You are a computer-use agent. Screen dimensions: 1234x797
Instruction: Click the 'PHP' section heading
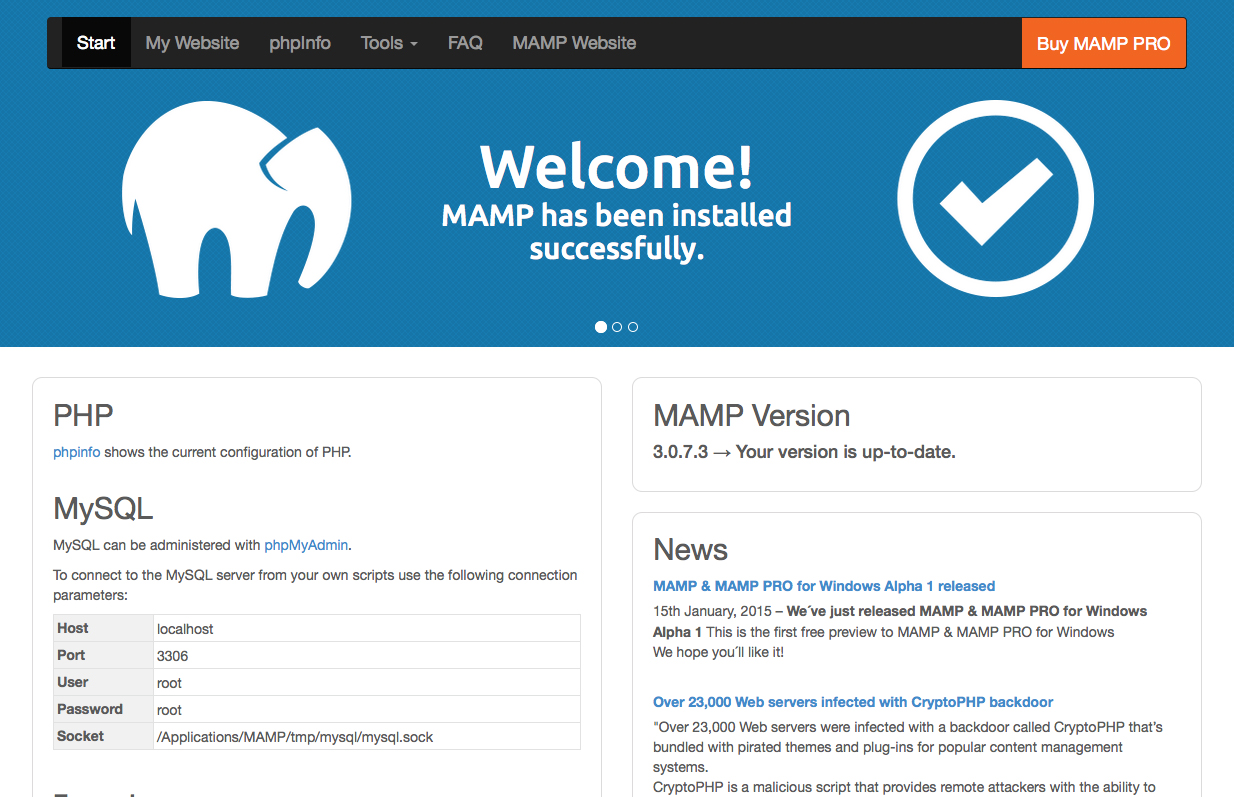(83, 415)
